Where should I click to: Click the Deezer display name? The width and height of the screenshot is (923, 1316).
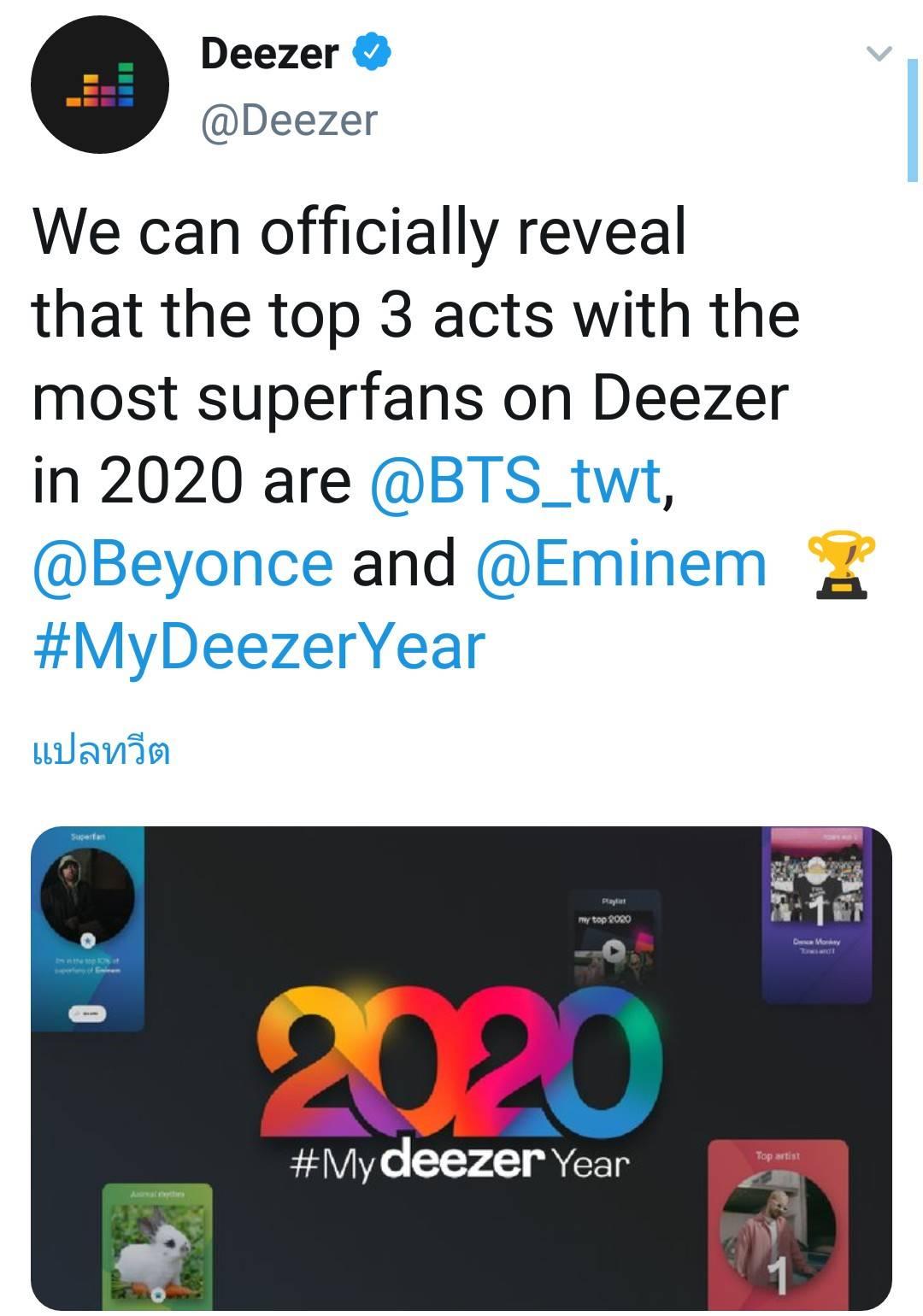(x=269, y=54)
